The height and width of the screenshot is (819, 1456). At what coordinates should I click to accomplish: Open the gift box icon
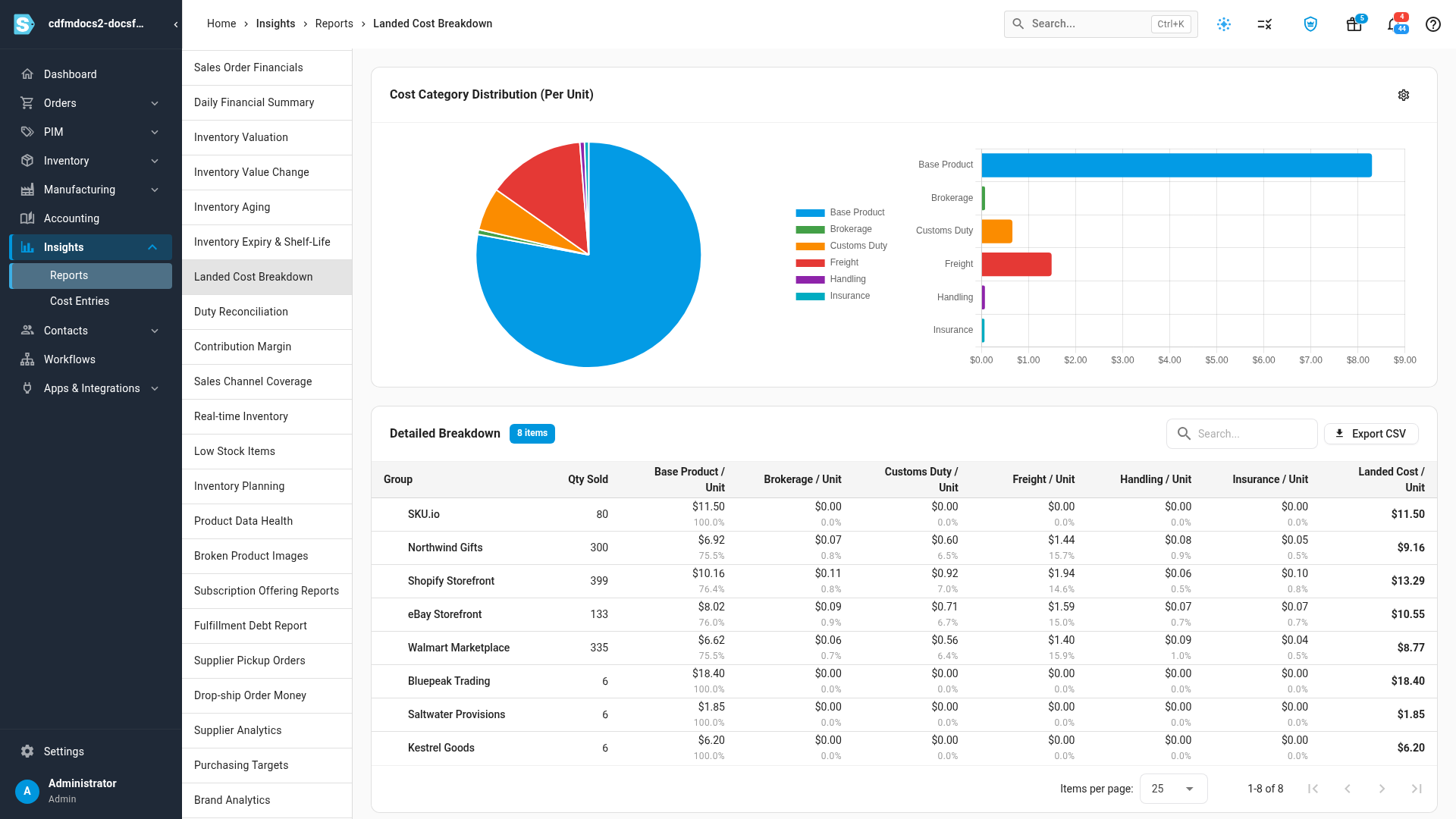1354,24
